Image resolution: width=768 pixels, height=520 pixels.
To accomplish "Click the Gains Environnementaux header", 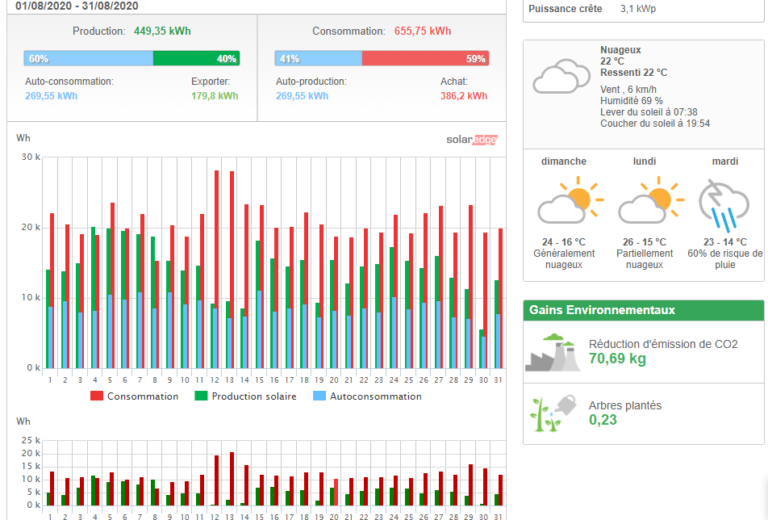I will pos(643,310).
